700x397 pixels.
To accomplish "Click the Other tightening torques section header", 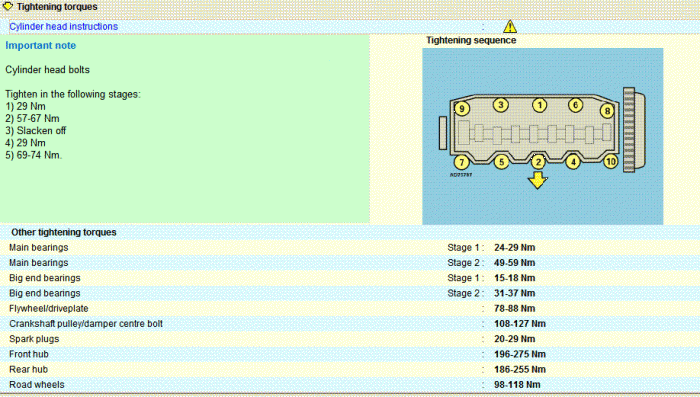I will pos(64,232).
